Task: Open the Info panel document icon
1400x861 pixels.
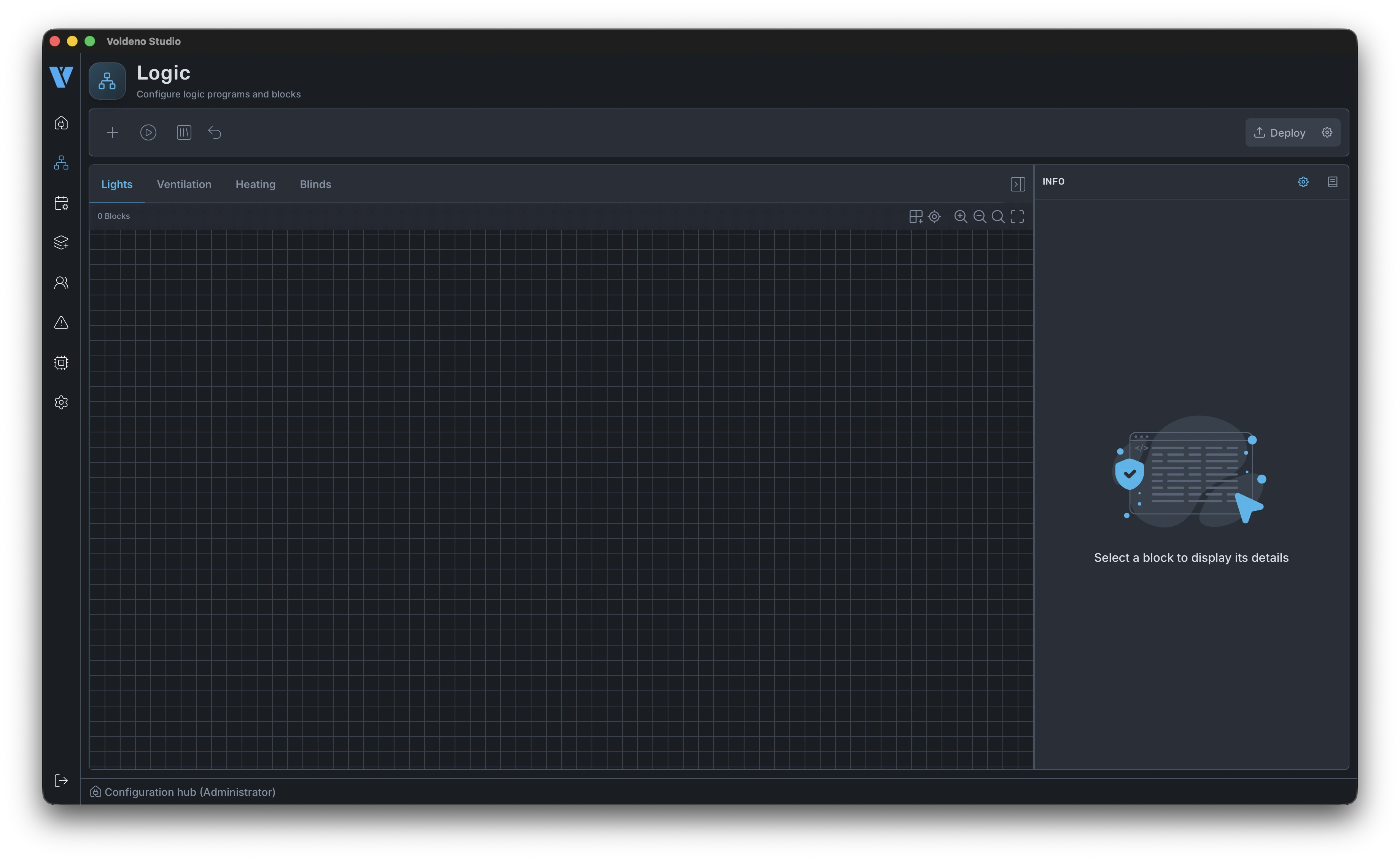Action: pyautogui.click(x=1333, y=182)
